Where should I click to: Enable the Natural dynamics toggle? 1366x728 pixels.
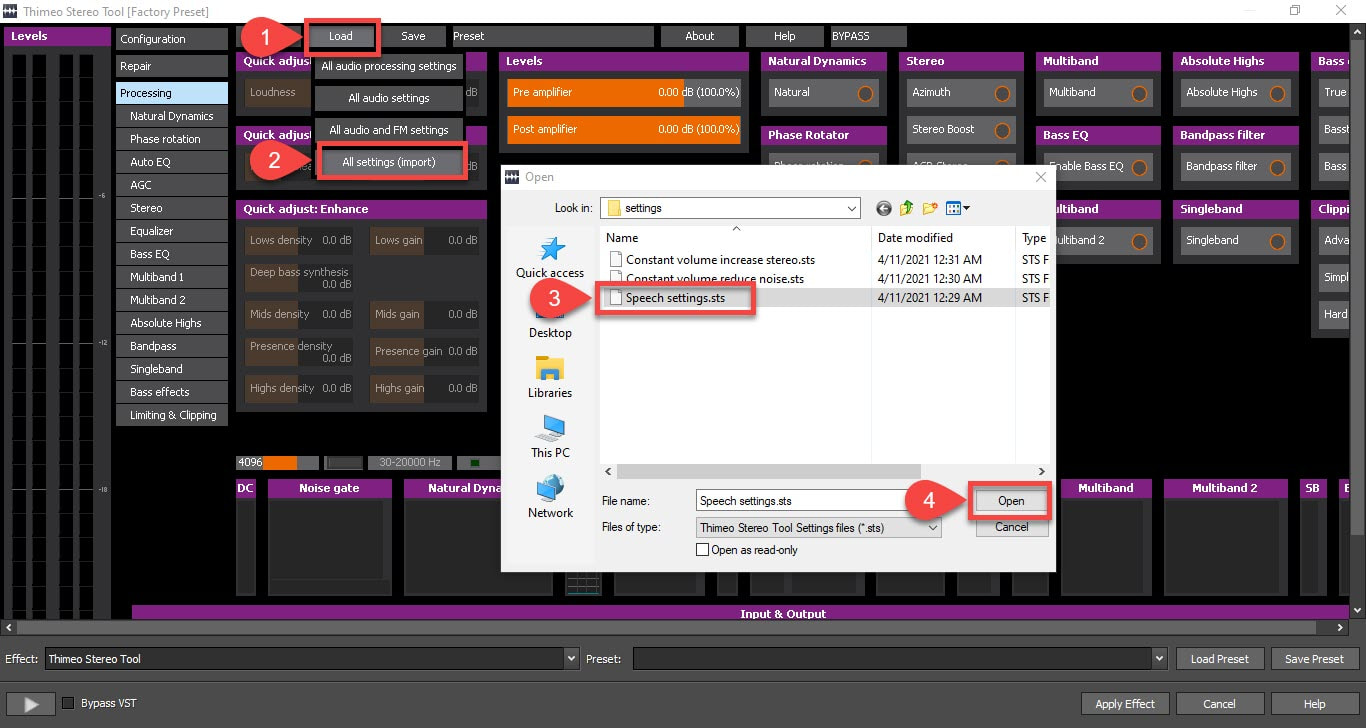click(x=865, y=93)
